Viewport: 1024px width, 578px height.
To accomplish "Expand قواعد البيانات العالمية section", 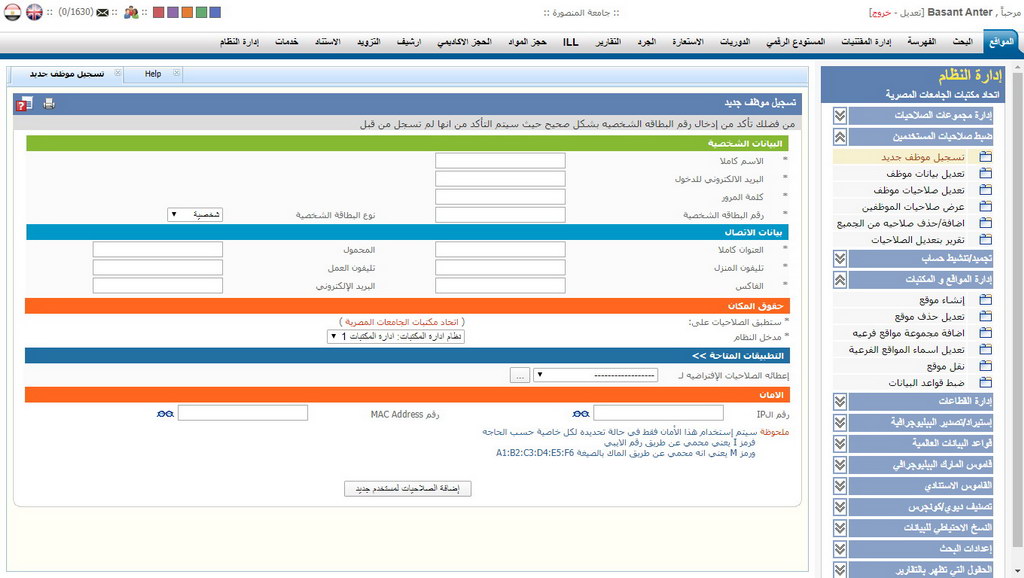I will (840, 443).
